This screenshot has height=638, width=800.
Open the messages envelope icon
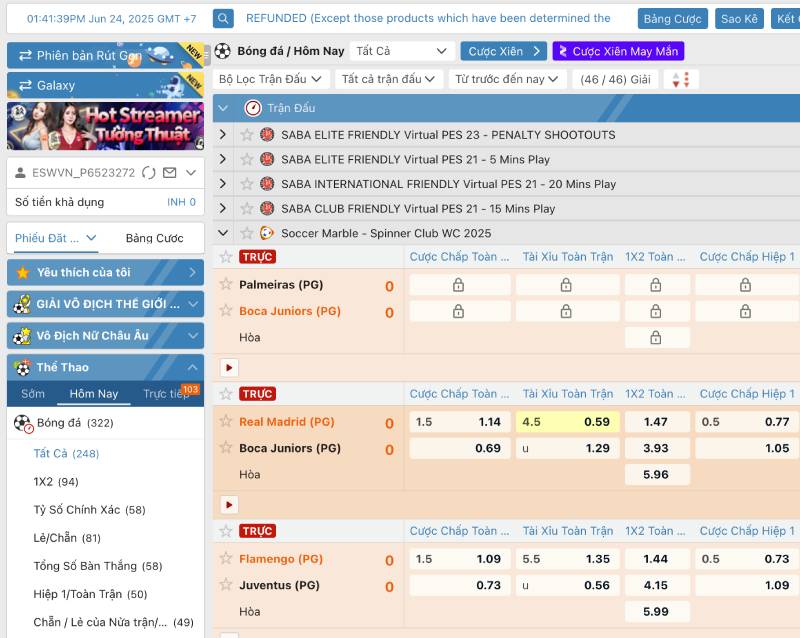pos(169,173)
